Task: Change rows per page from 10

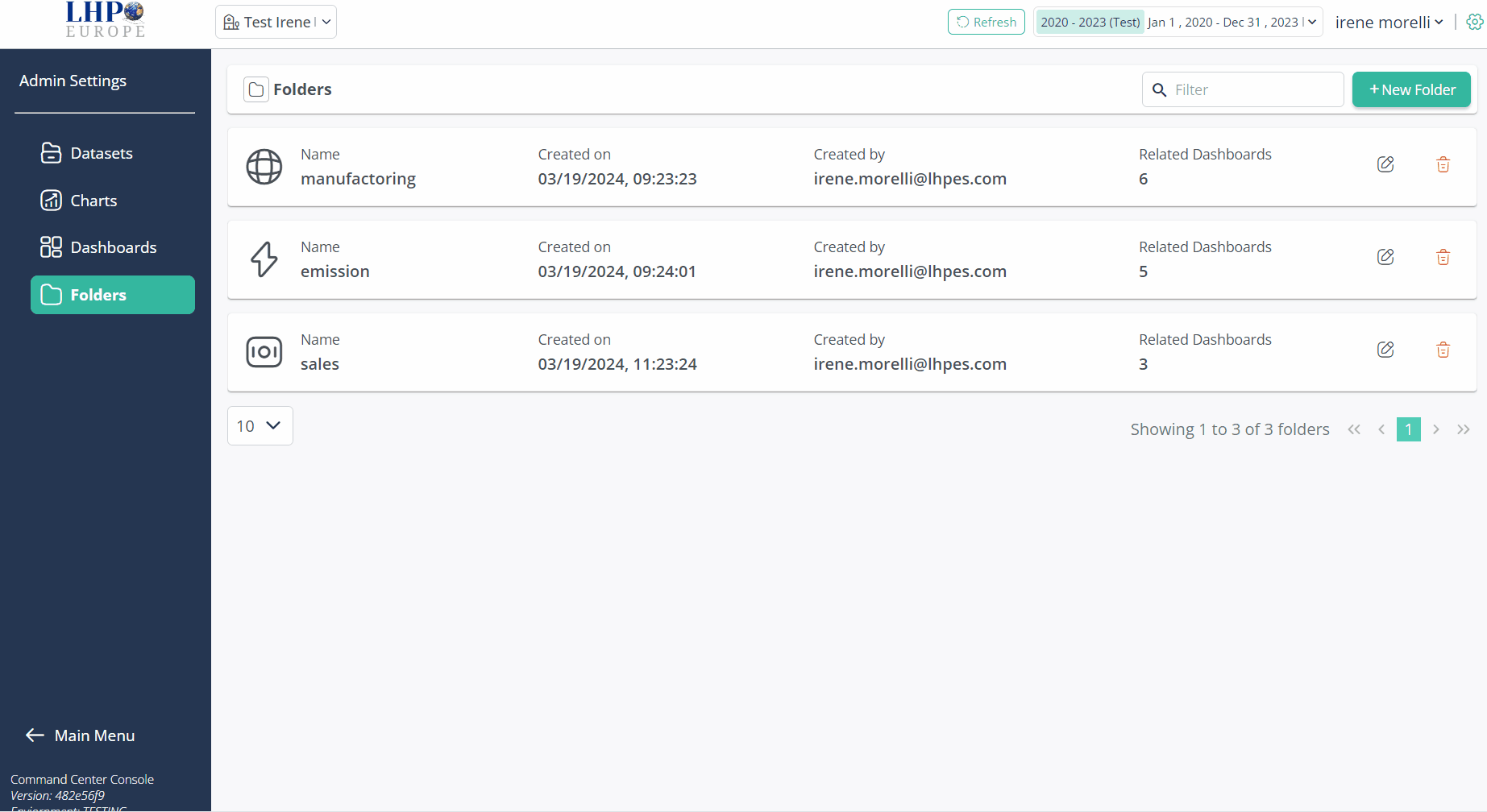Action: click(x=260, y=425)
